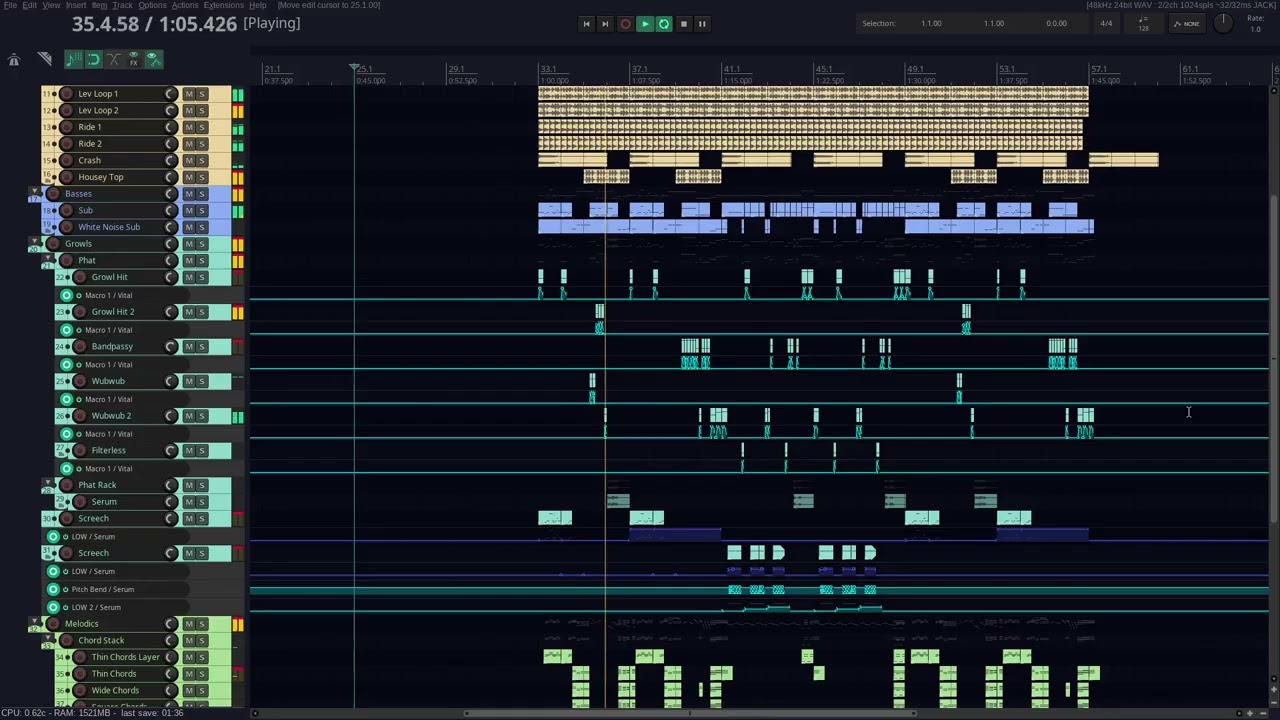Screen dimensions: 1280x720
Task: Mute the Wubwub track
Action: (x=189, y=382)
